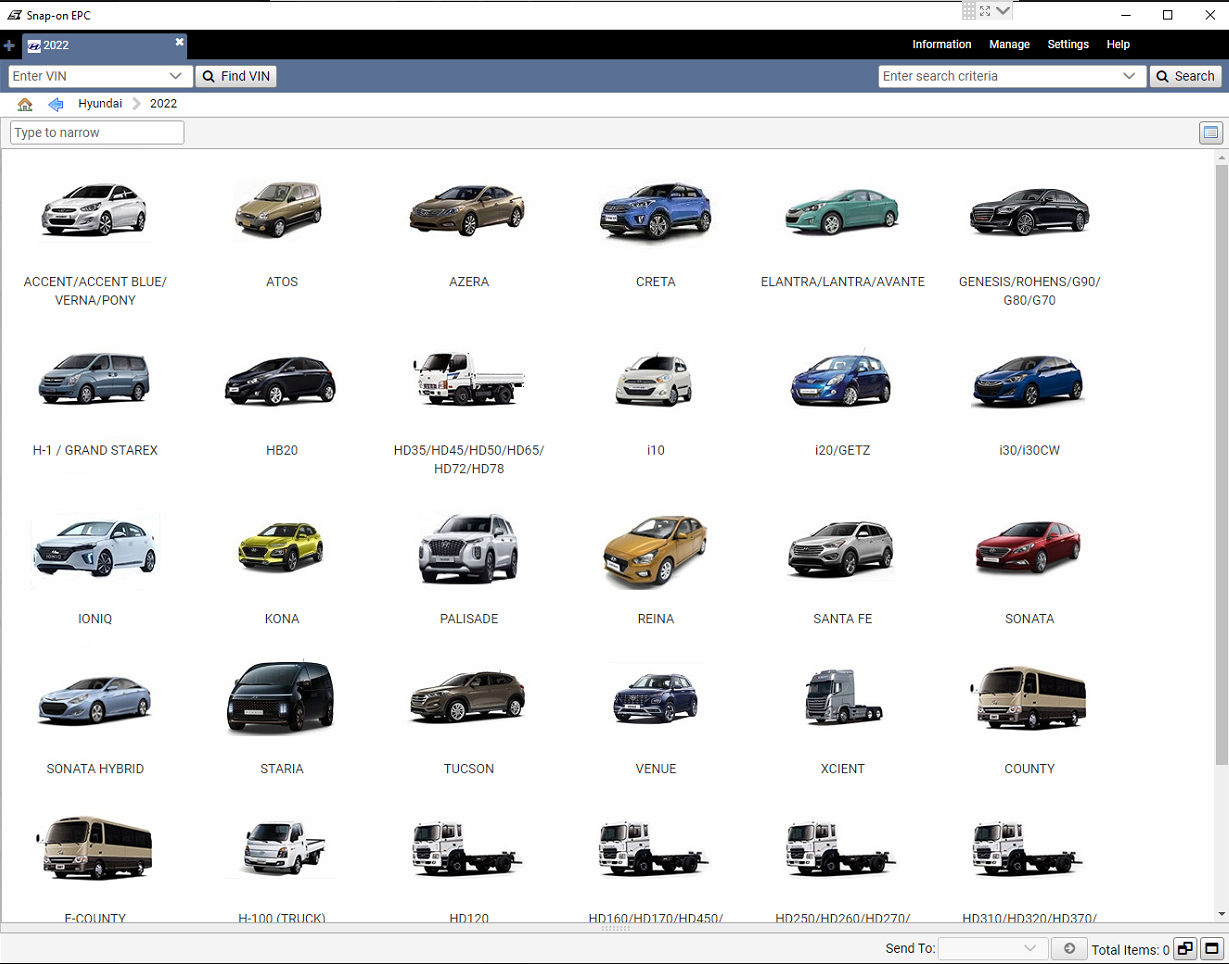Open the HD35/HD45/HD50 truck image
Image resolution: width=1229 pixels, height=964 pixels.
pyautogui.click(x=468, y=378)
